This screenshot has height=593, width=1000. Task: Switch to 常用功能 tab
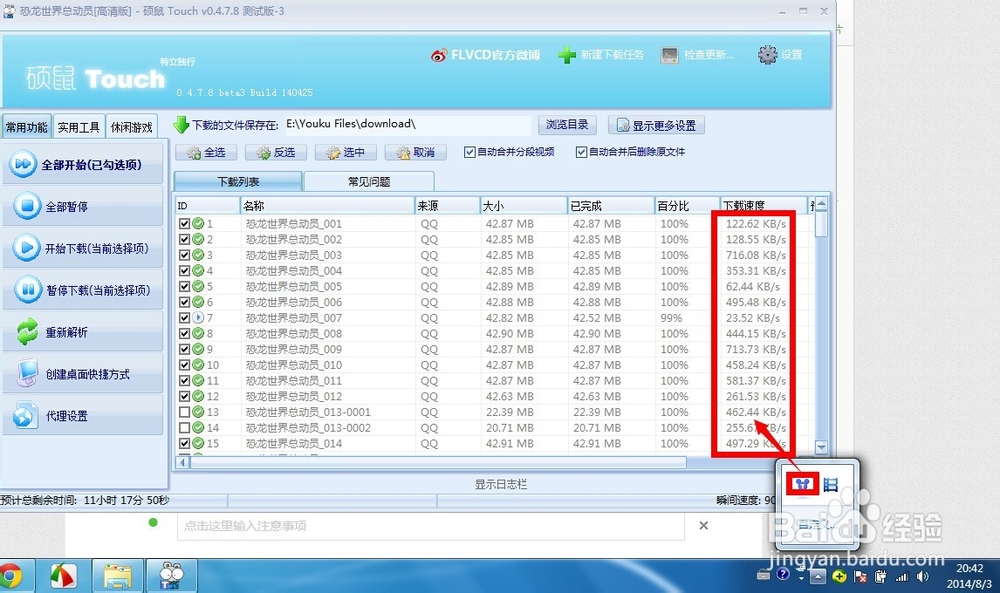tap(26, 127)
